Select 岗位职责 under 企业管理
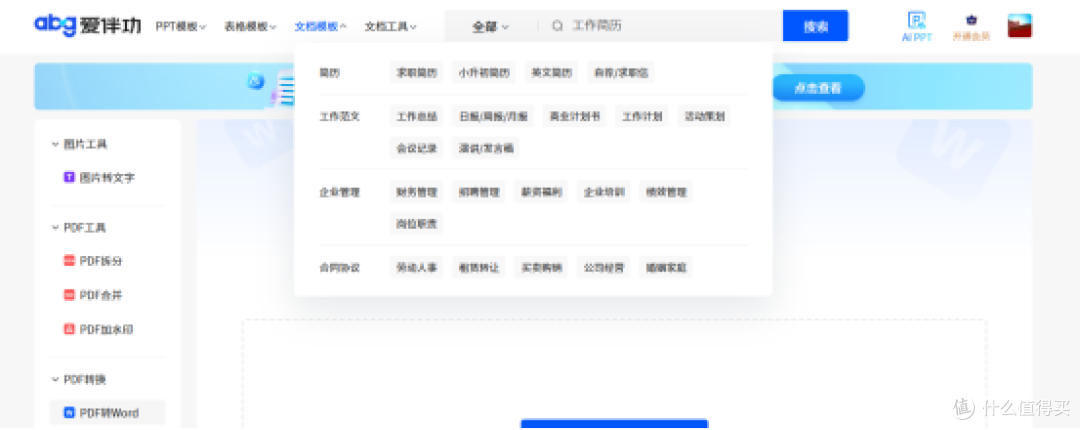The height and width of the screenshot is (430, 1080). pyautogui.click(x=417, y=223)
